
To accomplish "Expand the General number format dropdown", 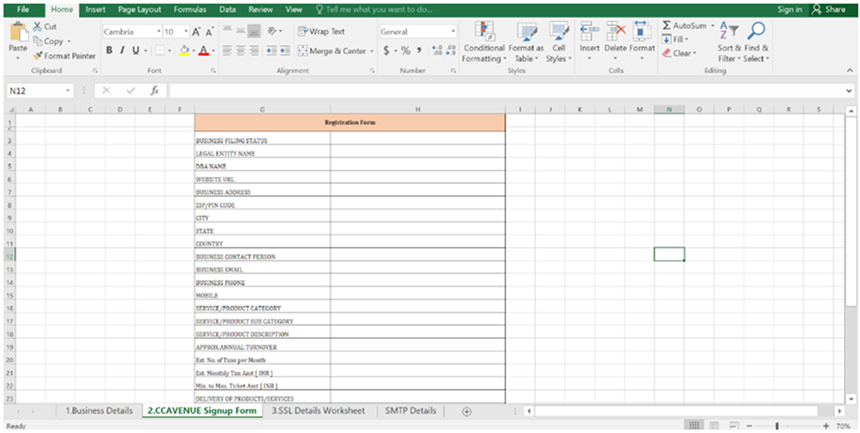I will pos(453,32).
